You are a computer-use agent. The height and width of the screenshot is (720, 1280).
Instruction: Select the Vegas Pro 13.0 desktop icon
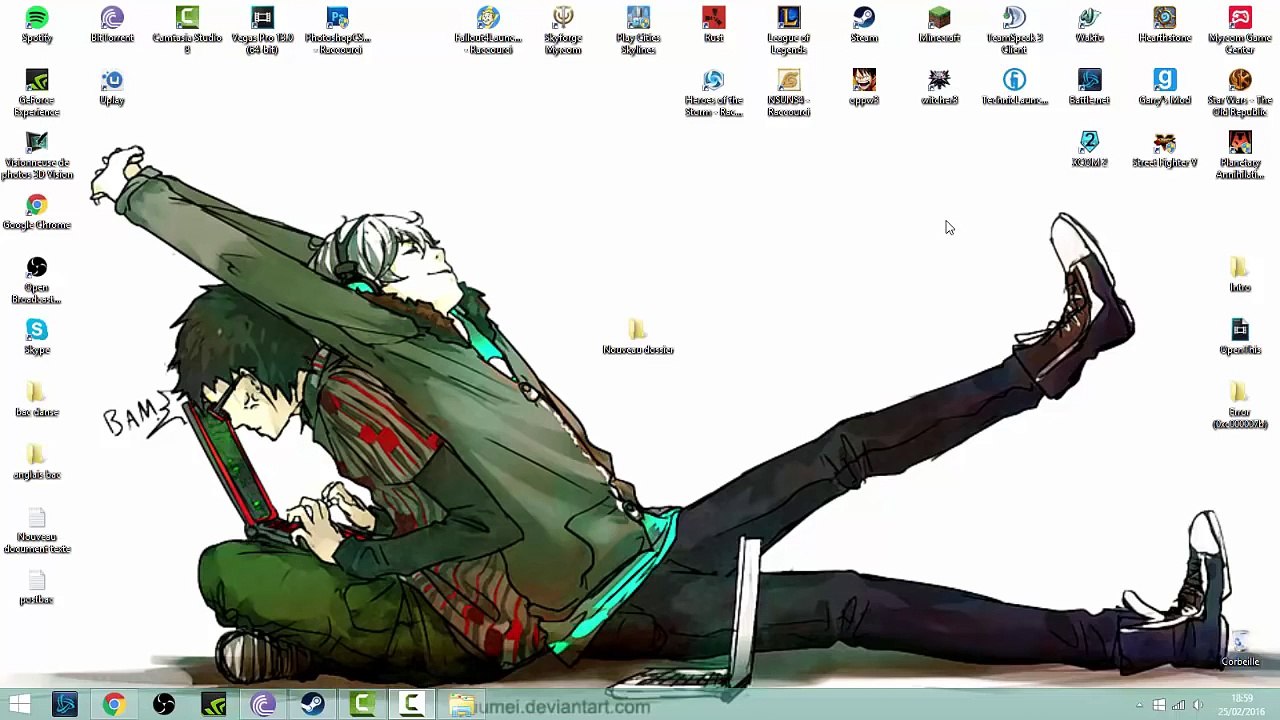[x=262, y=30]
